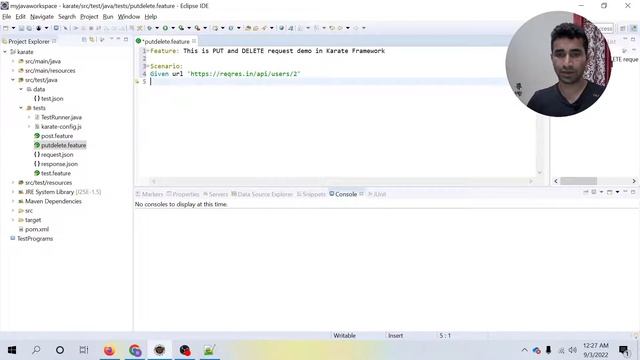Switch to the Data Source Explorer tab
The image size is (640, 360).
[x=262, y=194]
